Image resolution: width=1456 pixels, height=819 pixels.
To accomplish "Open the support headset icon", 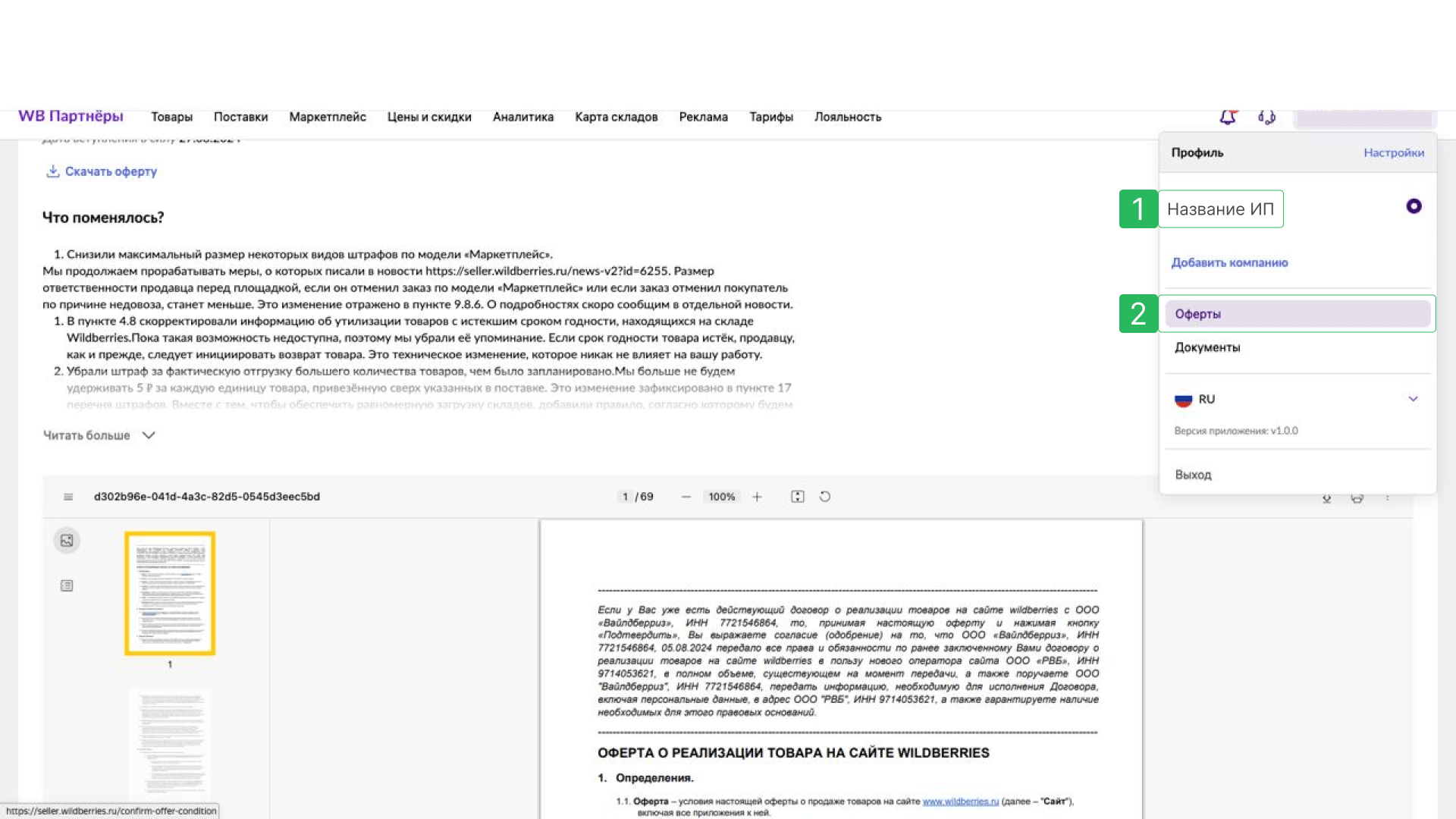I will 1266,117.
